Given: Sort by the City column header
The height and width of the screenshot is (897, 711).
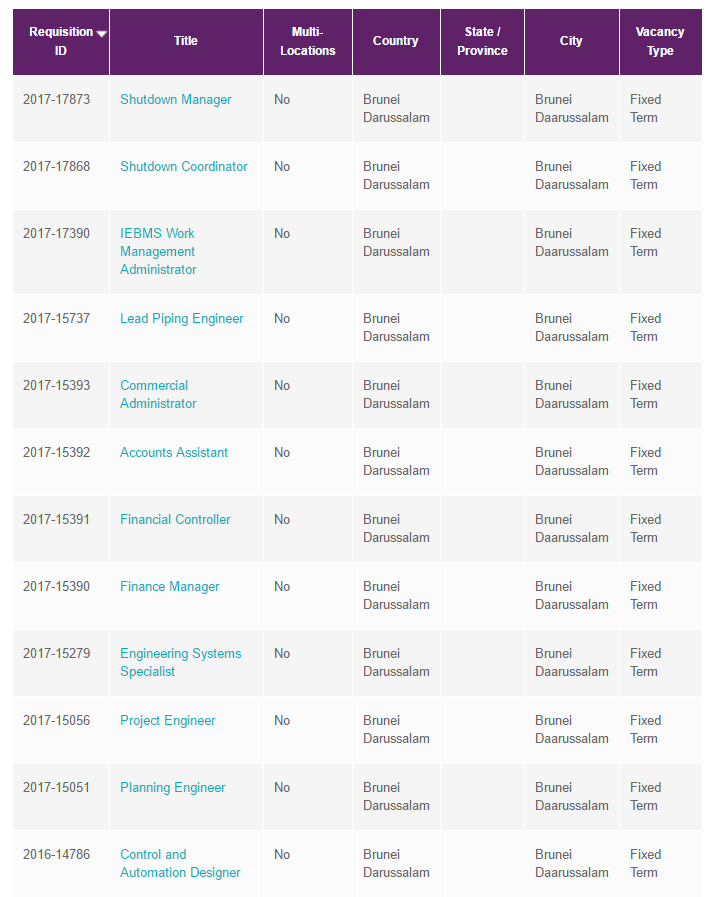Looking at the screenshot, I should tap(571, 41).
